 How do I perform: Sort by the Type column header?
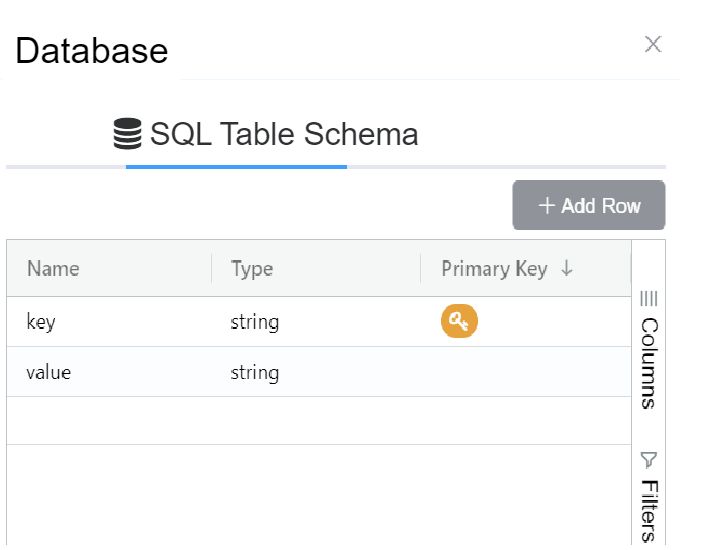click(x=252, y=269)
